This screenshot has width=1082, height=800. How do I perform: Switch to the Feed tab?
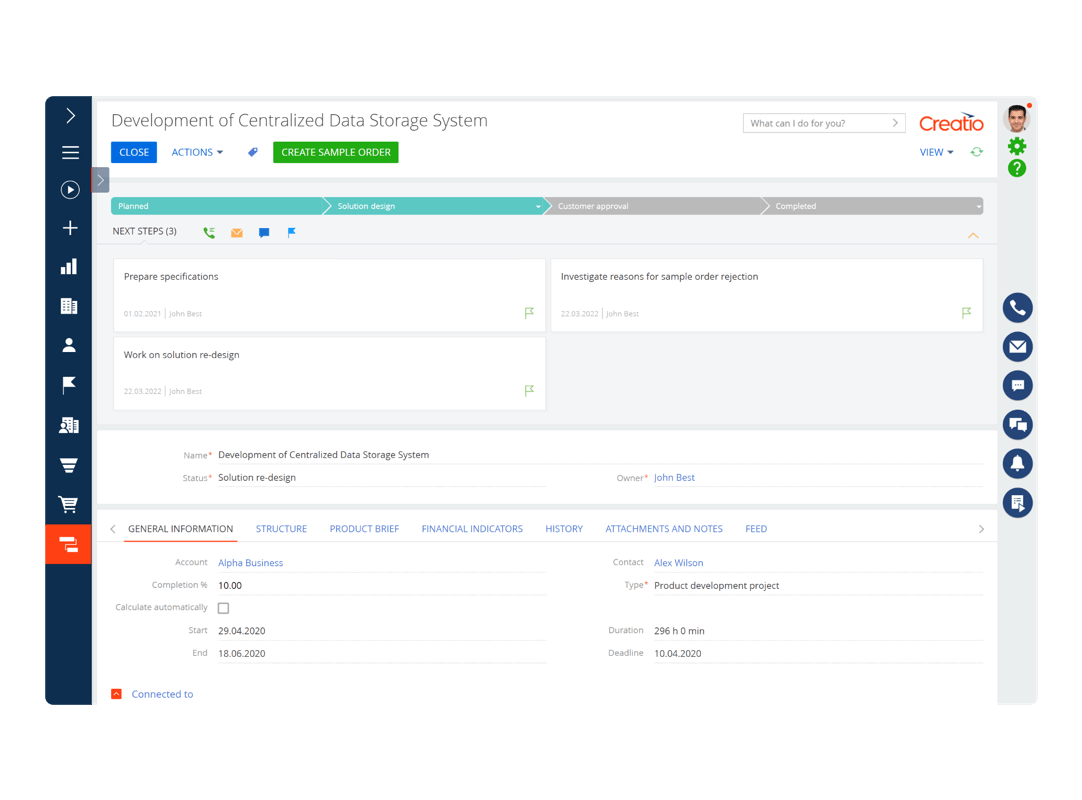(756, 529)
